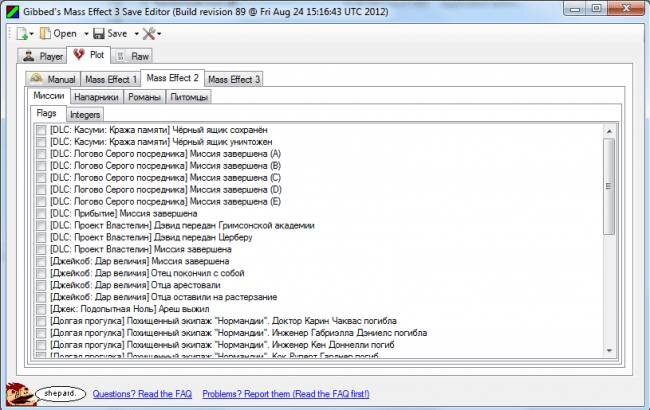Viewport: 650px width, 410px height.
Task: Switch to the Raw tab
Action: coord(132,56)
